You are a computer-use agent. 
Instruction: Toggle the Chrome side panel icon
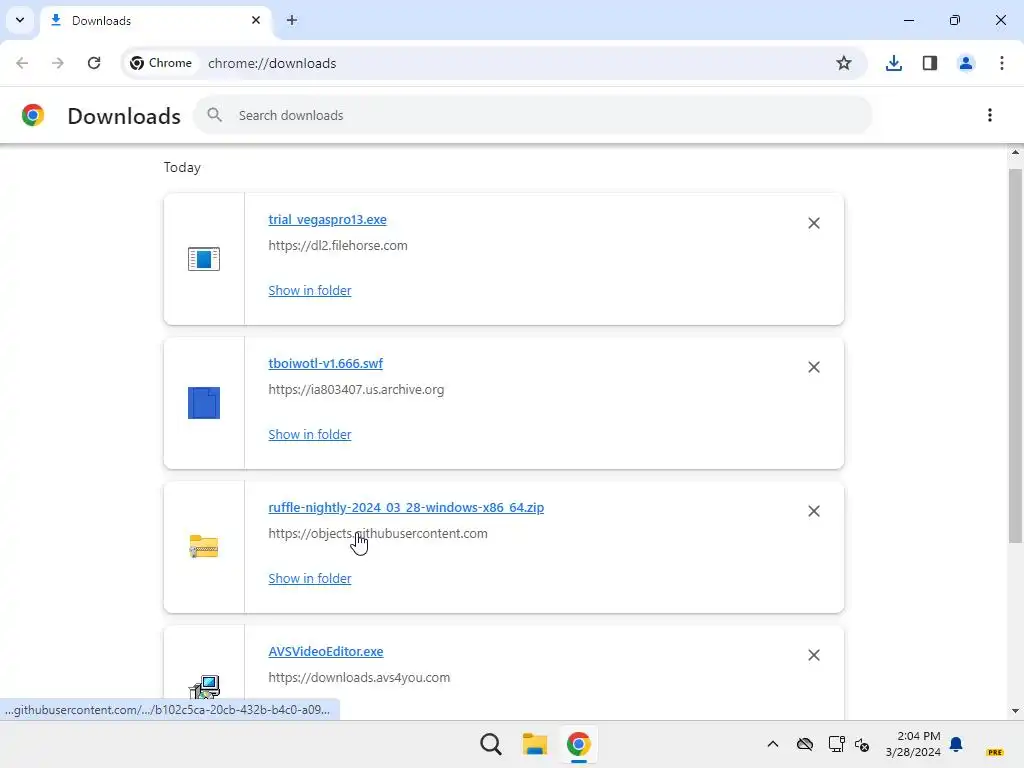click(x=929, y=63)
